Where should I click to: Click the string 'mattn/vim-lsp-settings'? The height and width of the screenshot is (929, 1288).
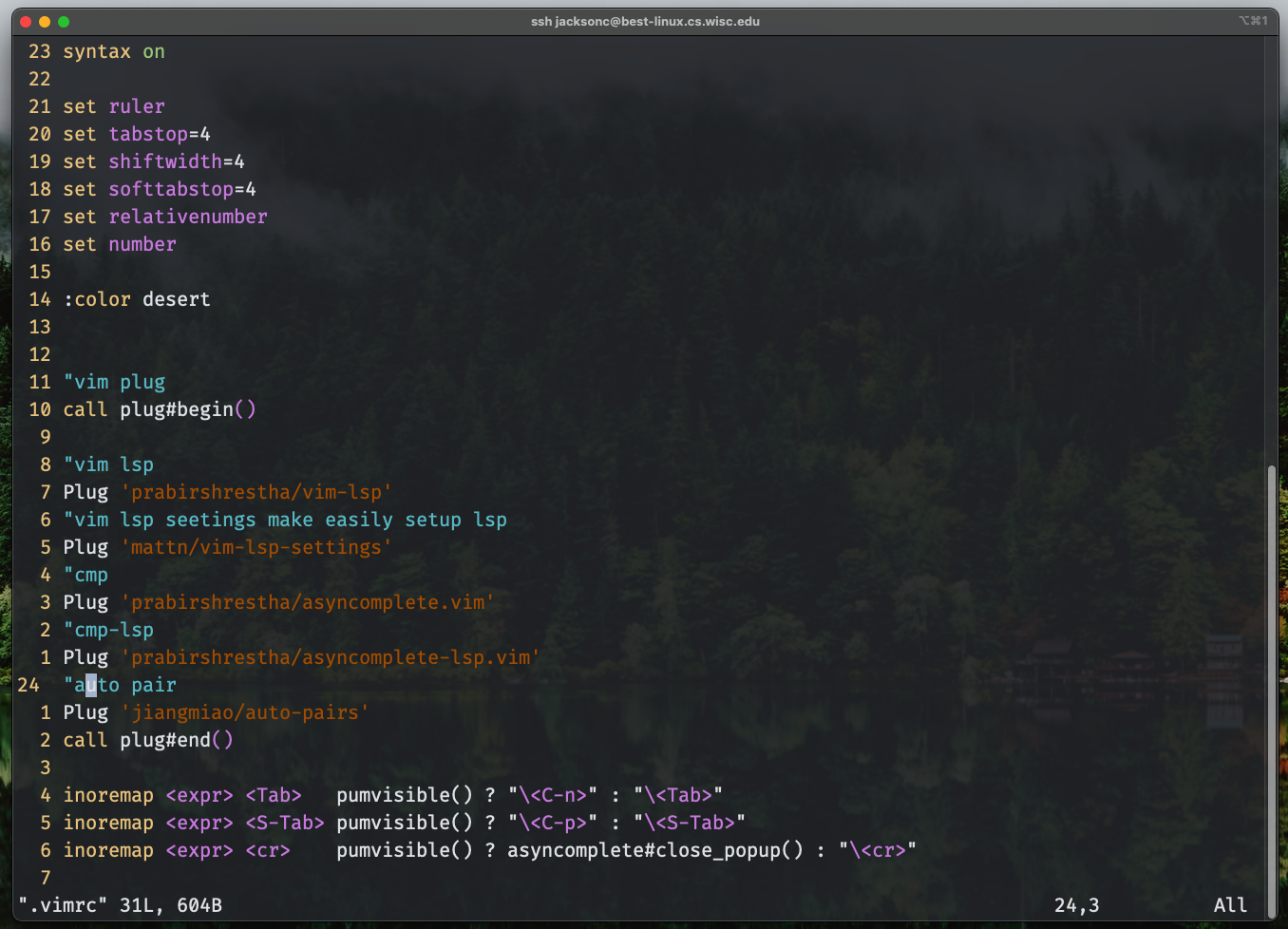256,547
